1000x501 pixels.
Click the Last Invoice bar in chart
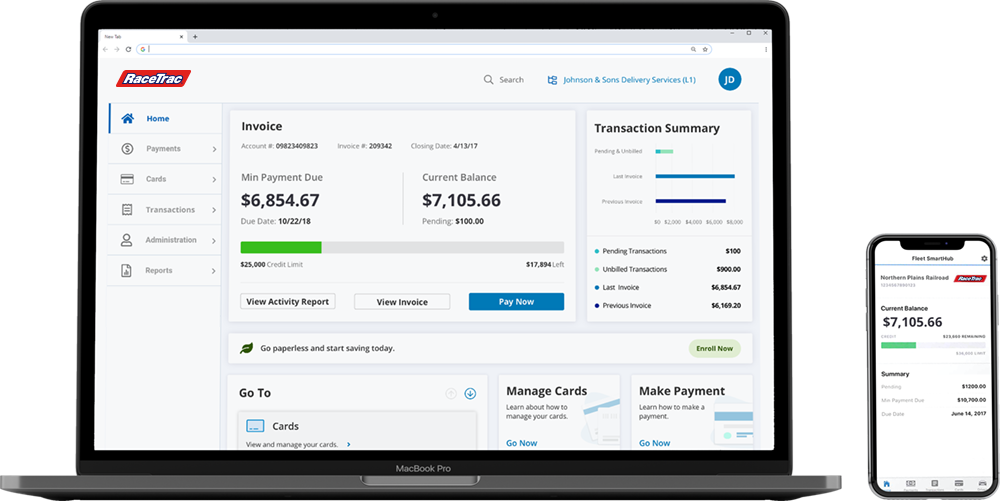695,176
